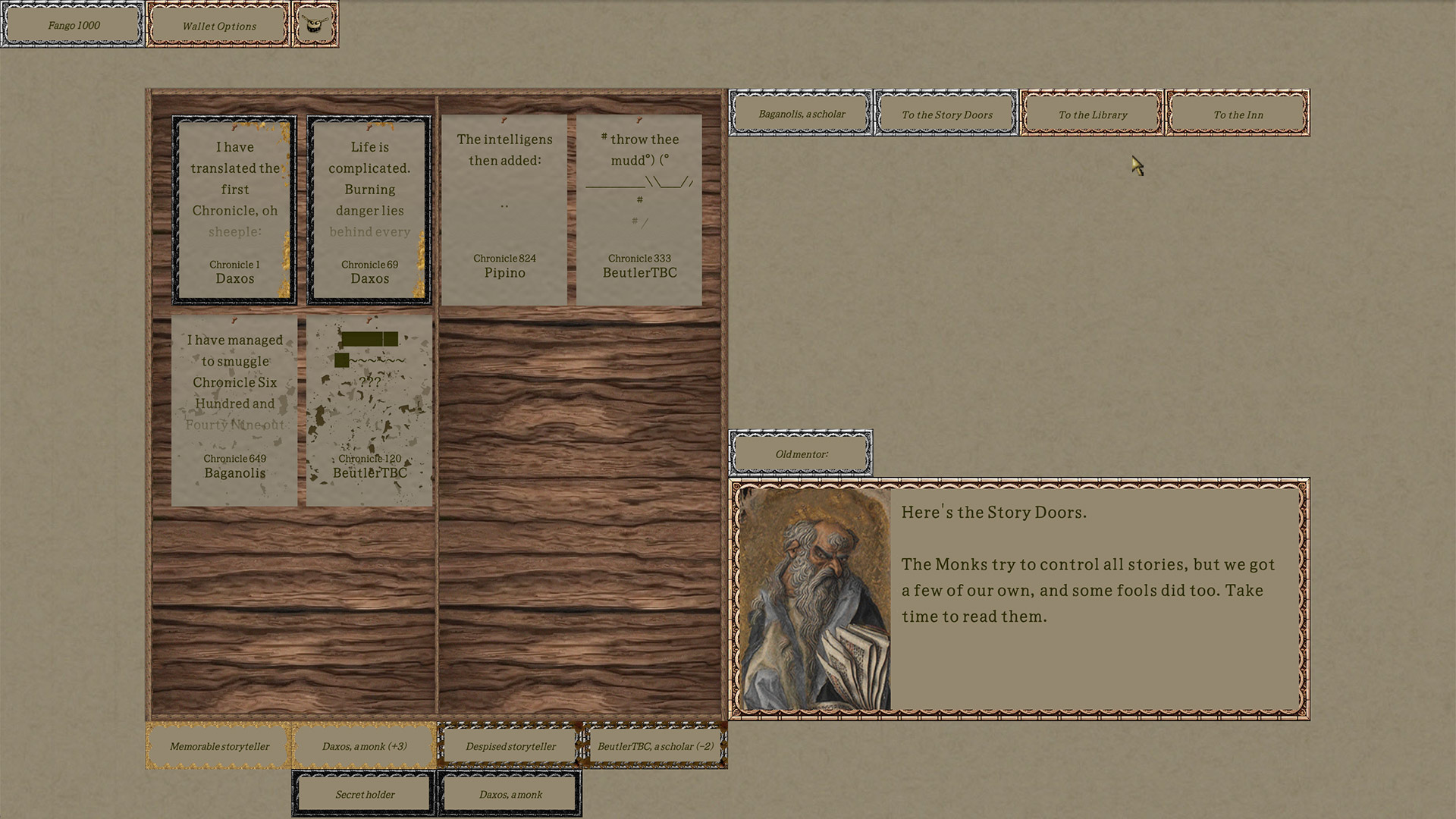Click Baganolis, a scholar button
This screenshot has width=1456, height=819.
(x=801, y=114)
